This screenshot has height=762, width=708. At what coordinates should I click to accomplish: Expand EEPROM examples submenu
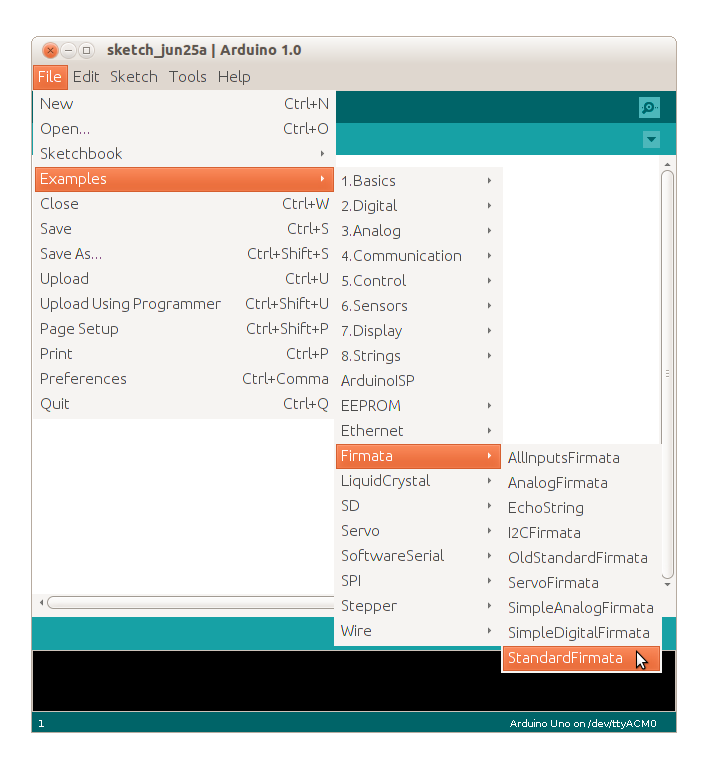[x=418, y=406]
